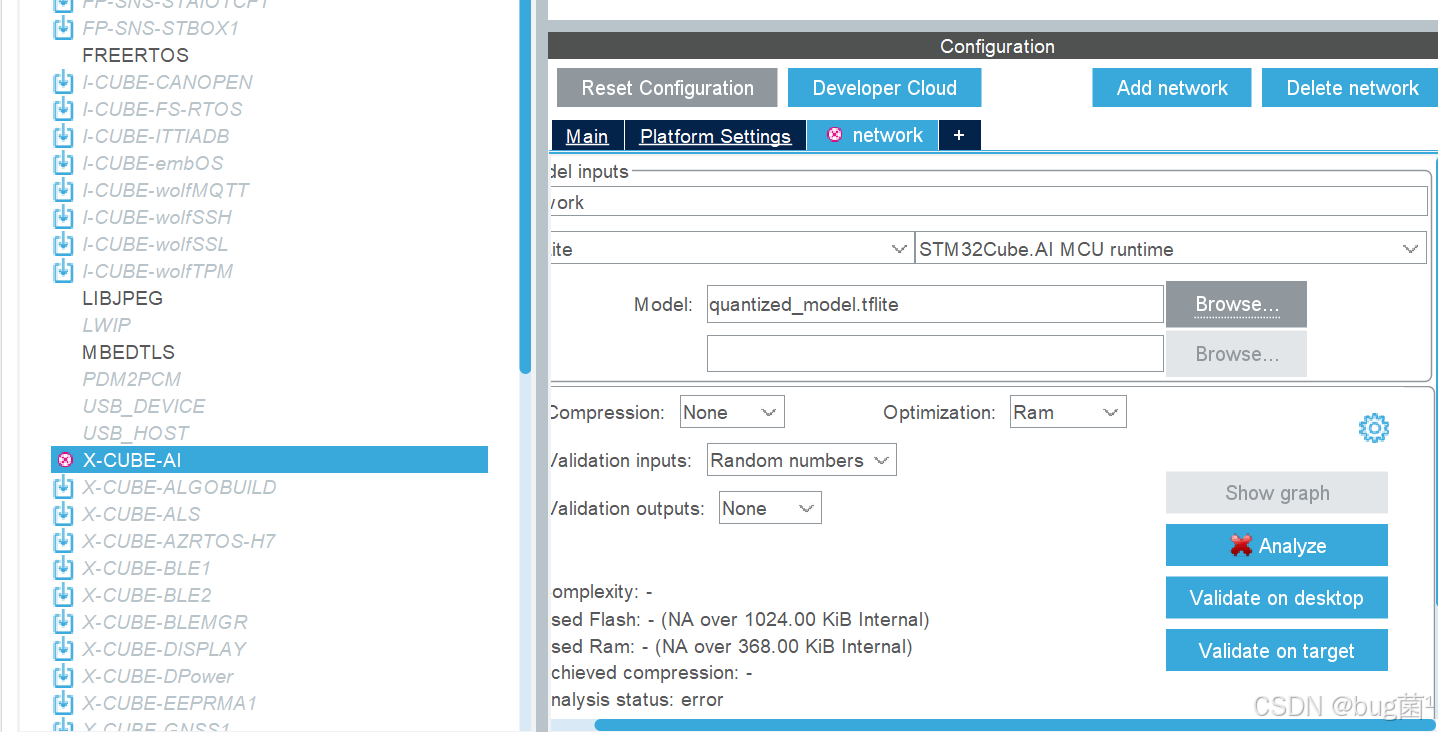The height and width of the screenshot is (732, 1438).
Task: Click Add network button
Action: [x=1172, y=88]
